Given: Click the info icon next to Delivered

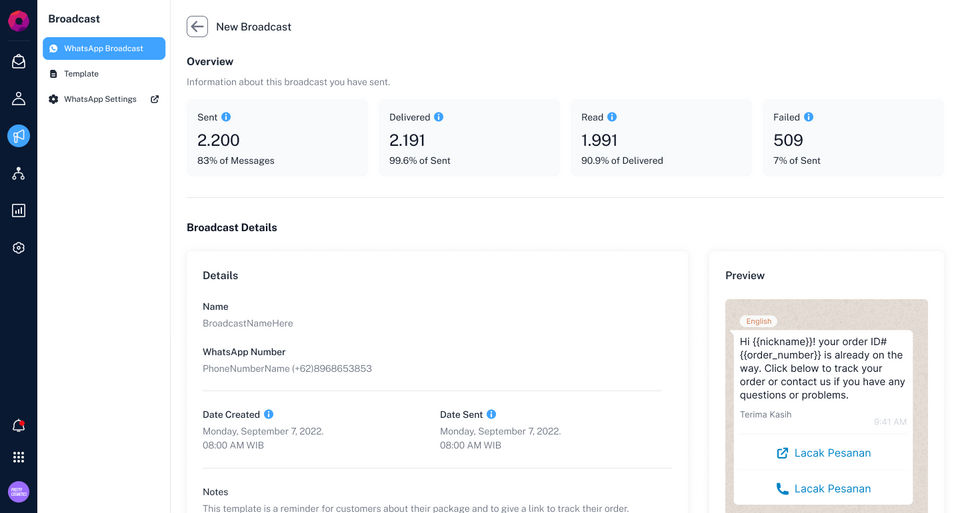Looking at the screenshot, I should (438, 117).
